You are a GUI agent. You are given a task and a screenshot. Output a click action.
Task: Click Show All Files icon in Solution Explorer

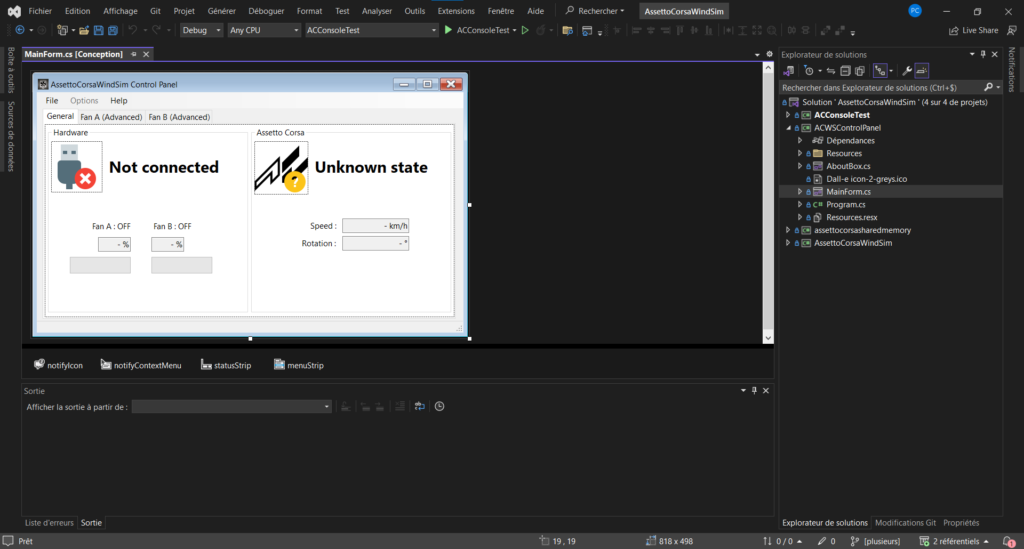click(x=859, y=71)
